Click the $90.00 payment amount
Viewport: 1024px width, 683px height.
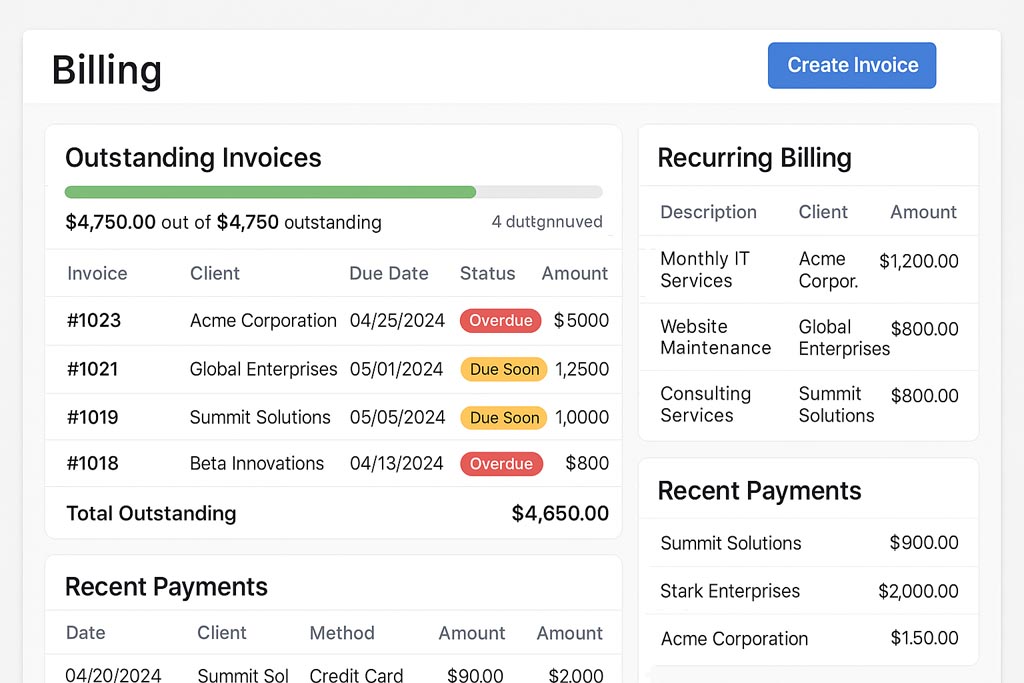[x=475, y=675]
